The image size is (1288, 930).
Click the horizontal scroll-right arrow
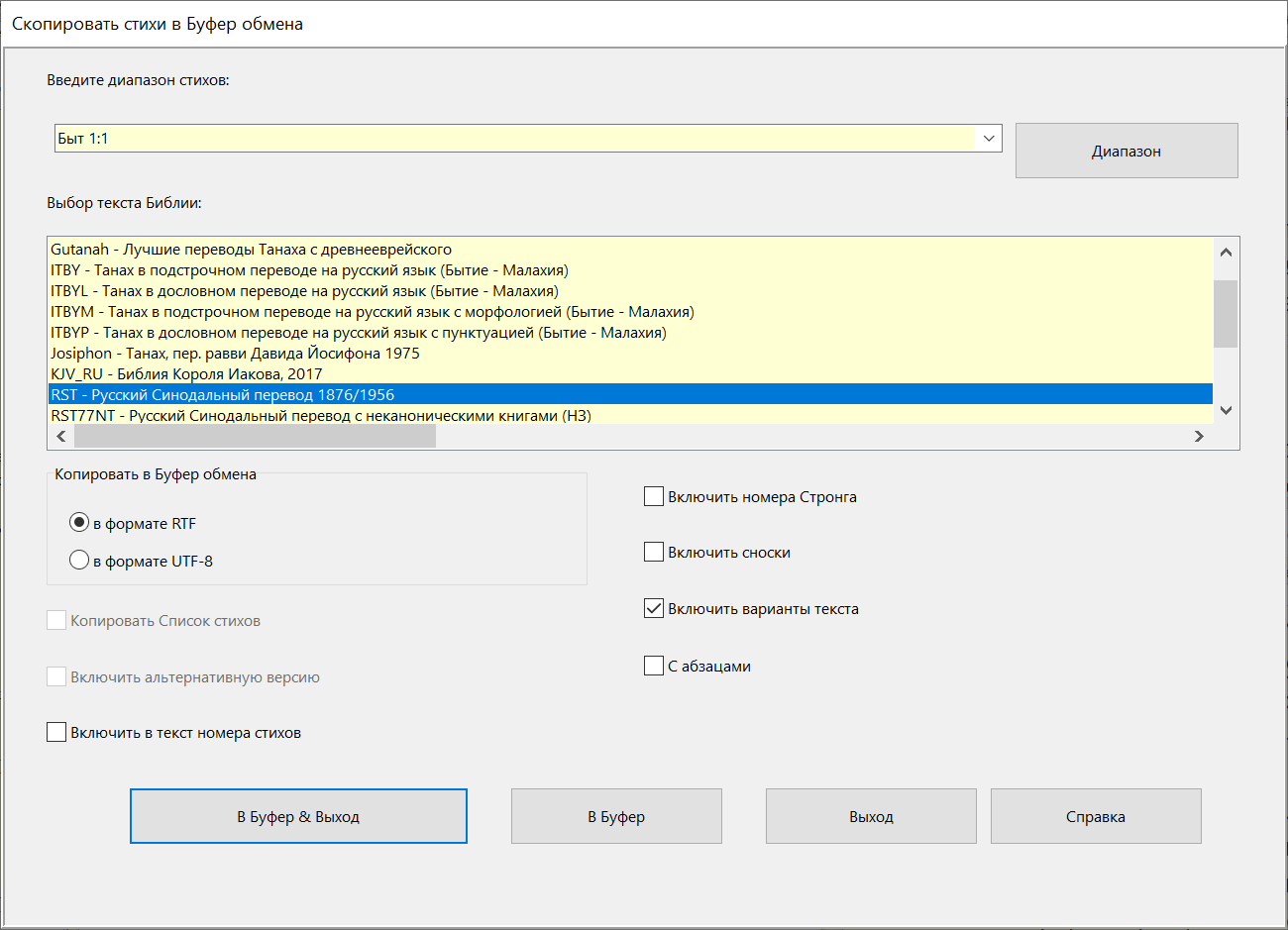(1200, 436)
